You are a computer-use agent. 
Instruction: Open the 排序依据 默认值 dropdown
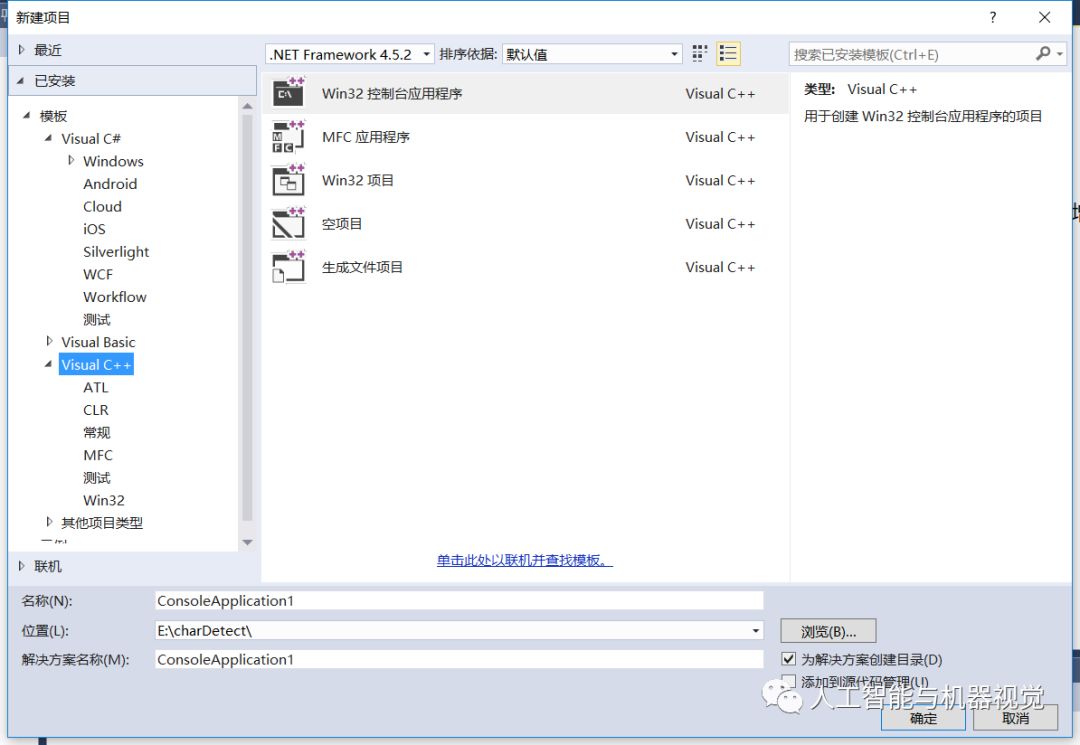[x=592, y=54]
